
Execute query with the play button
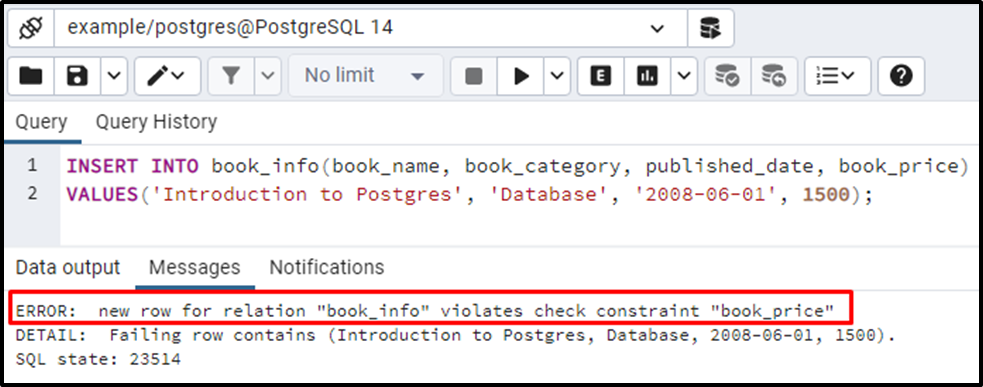520,77
